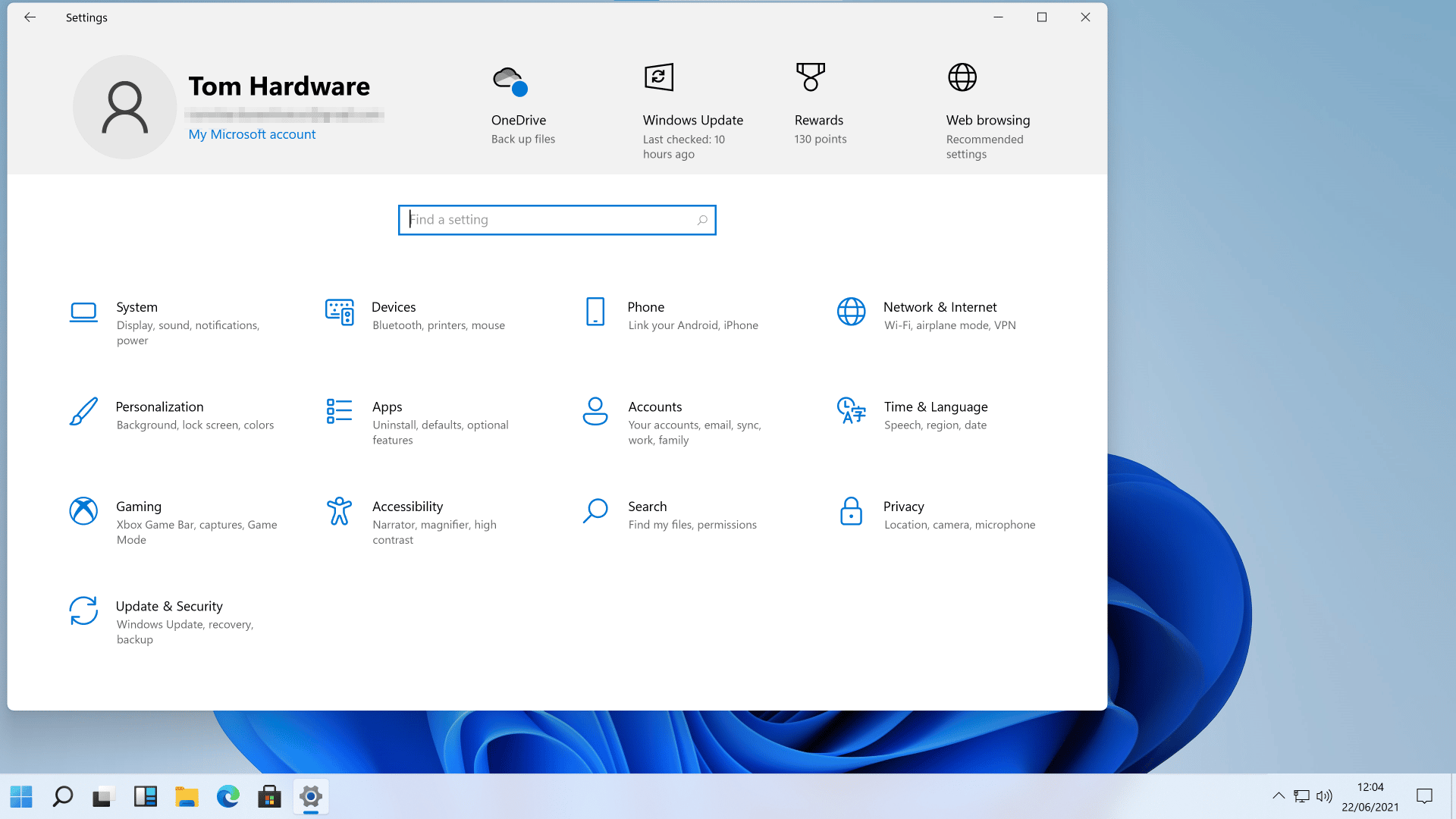View Microsoft Rewards points
The image size is (1456, 819).
(819, 106)
